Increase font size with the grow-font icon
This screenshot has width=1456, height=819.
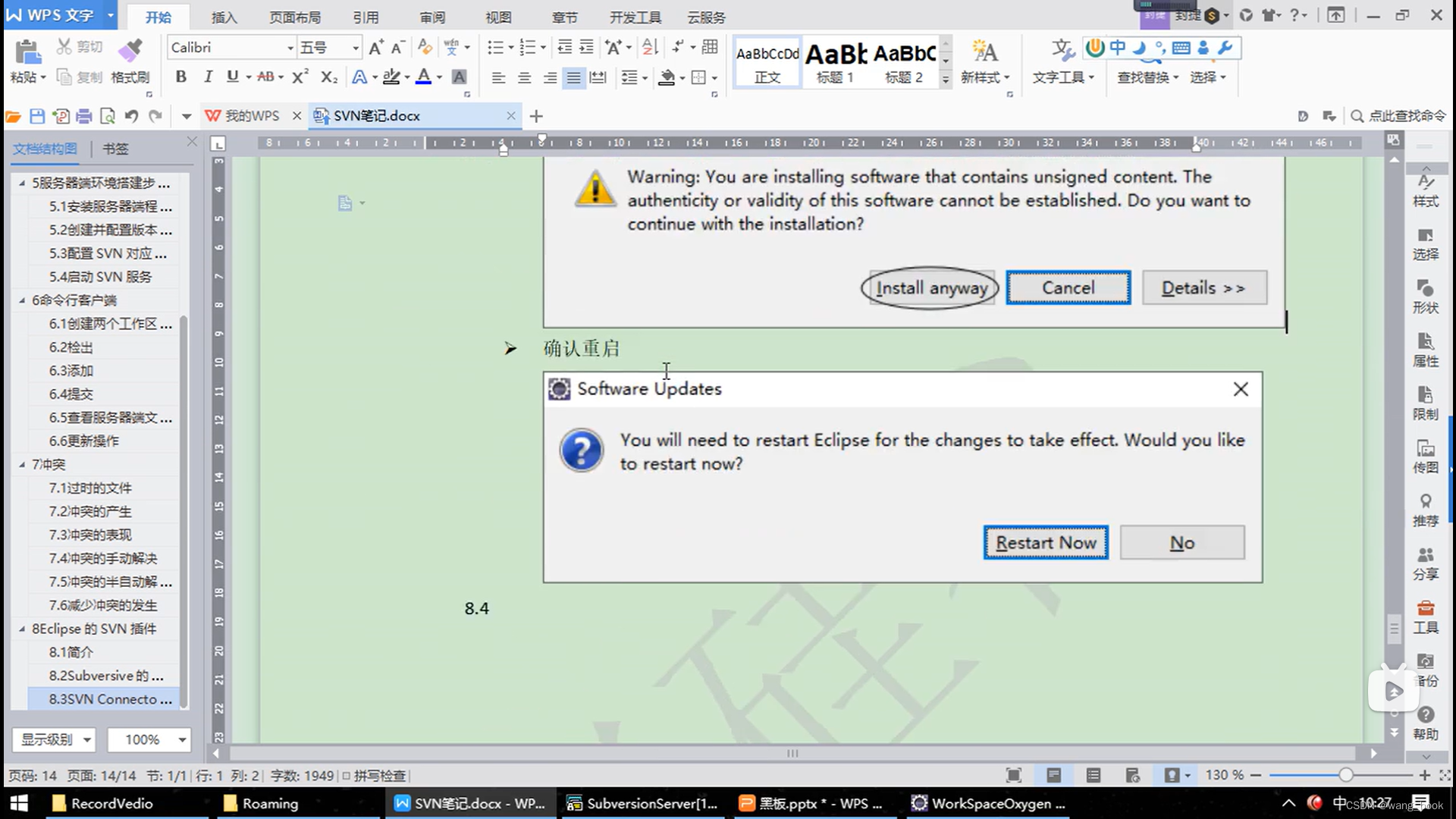click(375, 48)
